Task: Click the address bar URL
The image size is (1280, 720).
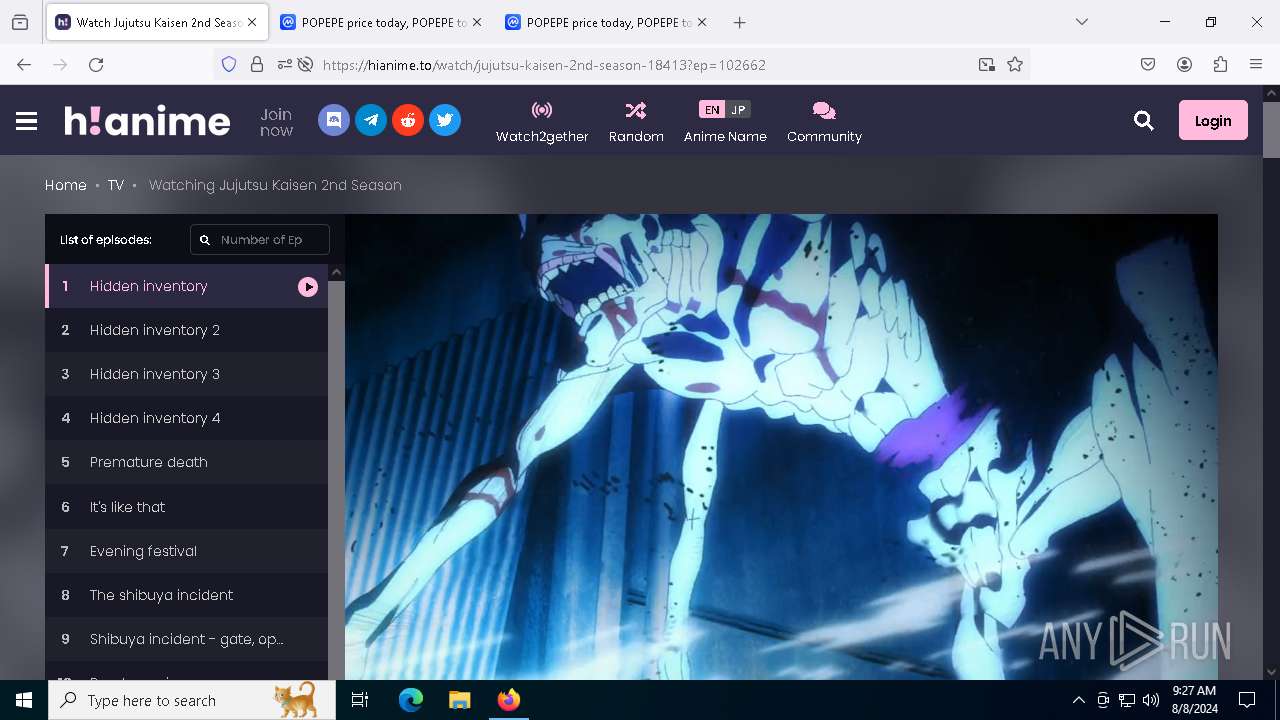Action: point(544,65)
